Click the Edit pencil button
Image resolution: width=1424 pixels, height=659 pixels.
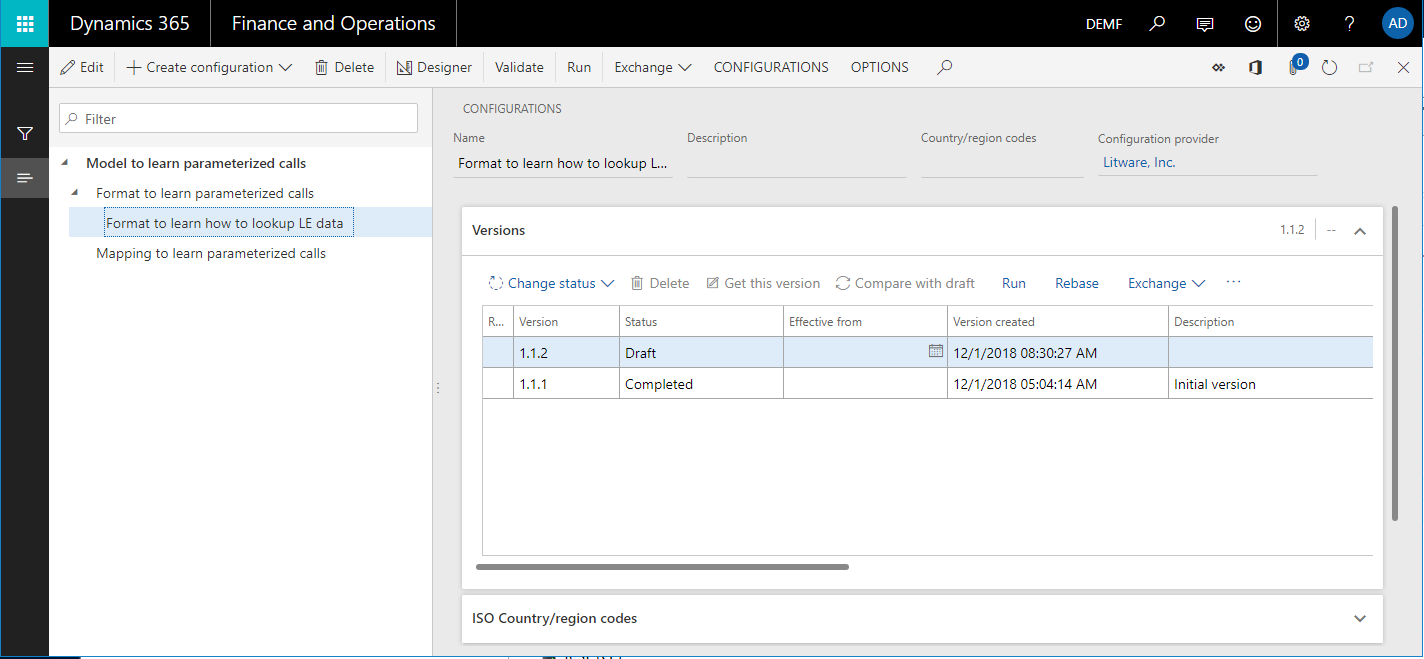point(82,67)
